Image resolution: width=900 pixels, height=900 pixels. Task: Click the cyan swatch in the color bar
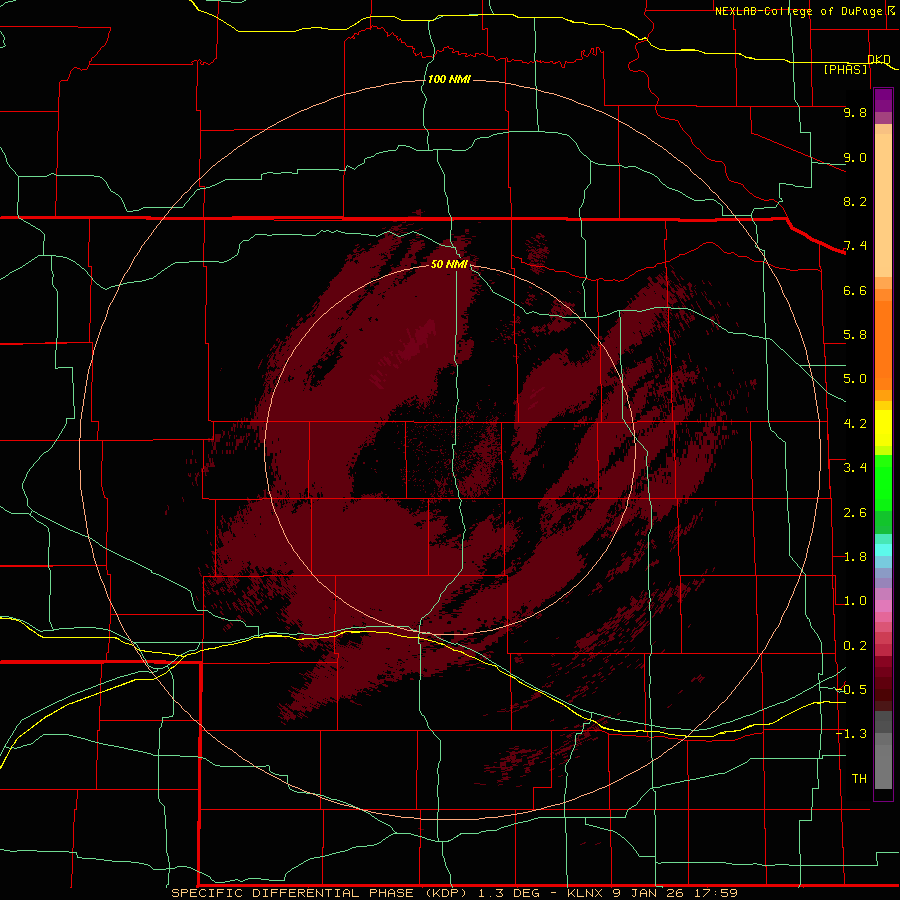883,550
